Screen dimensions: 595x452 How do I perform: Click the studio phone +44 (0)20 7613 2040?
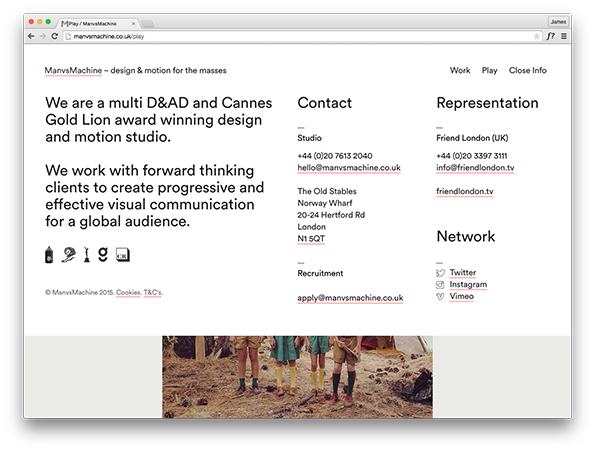click(x=335, y=156)
